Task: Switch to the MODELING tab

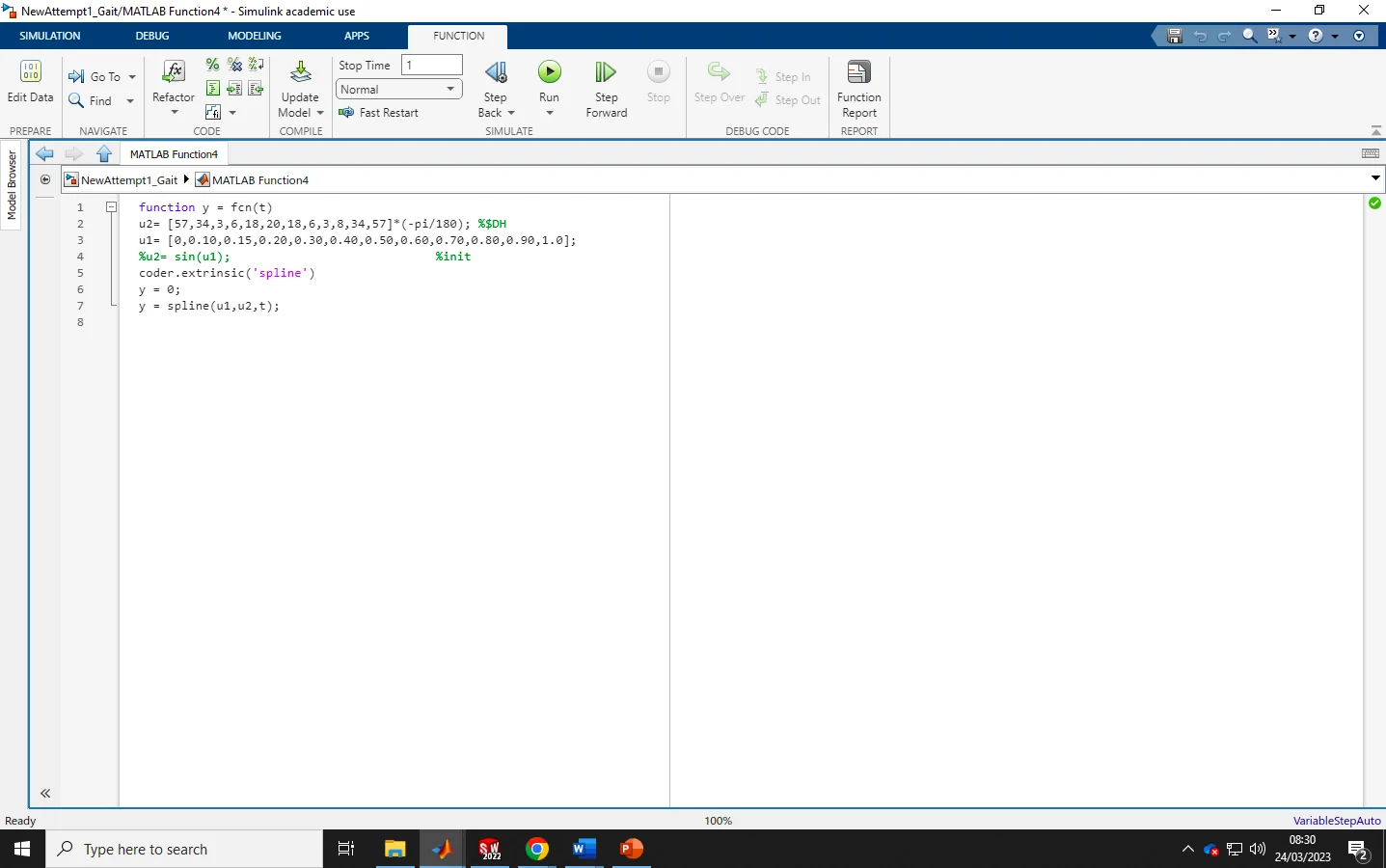Action: pos(255,36)
